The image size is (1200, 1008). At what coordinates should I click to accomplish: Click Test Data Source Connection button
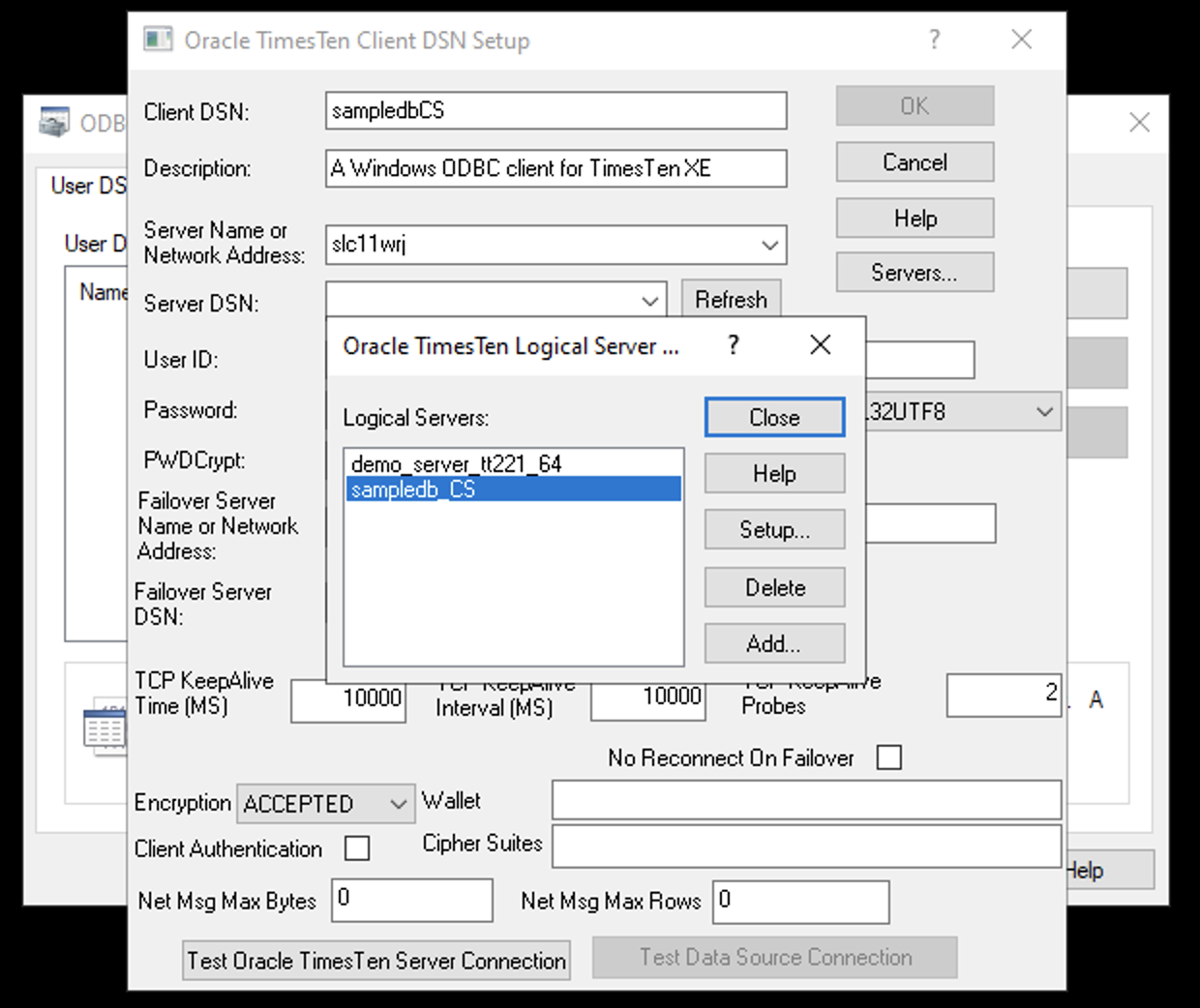[x=775, y=957]
